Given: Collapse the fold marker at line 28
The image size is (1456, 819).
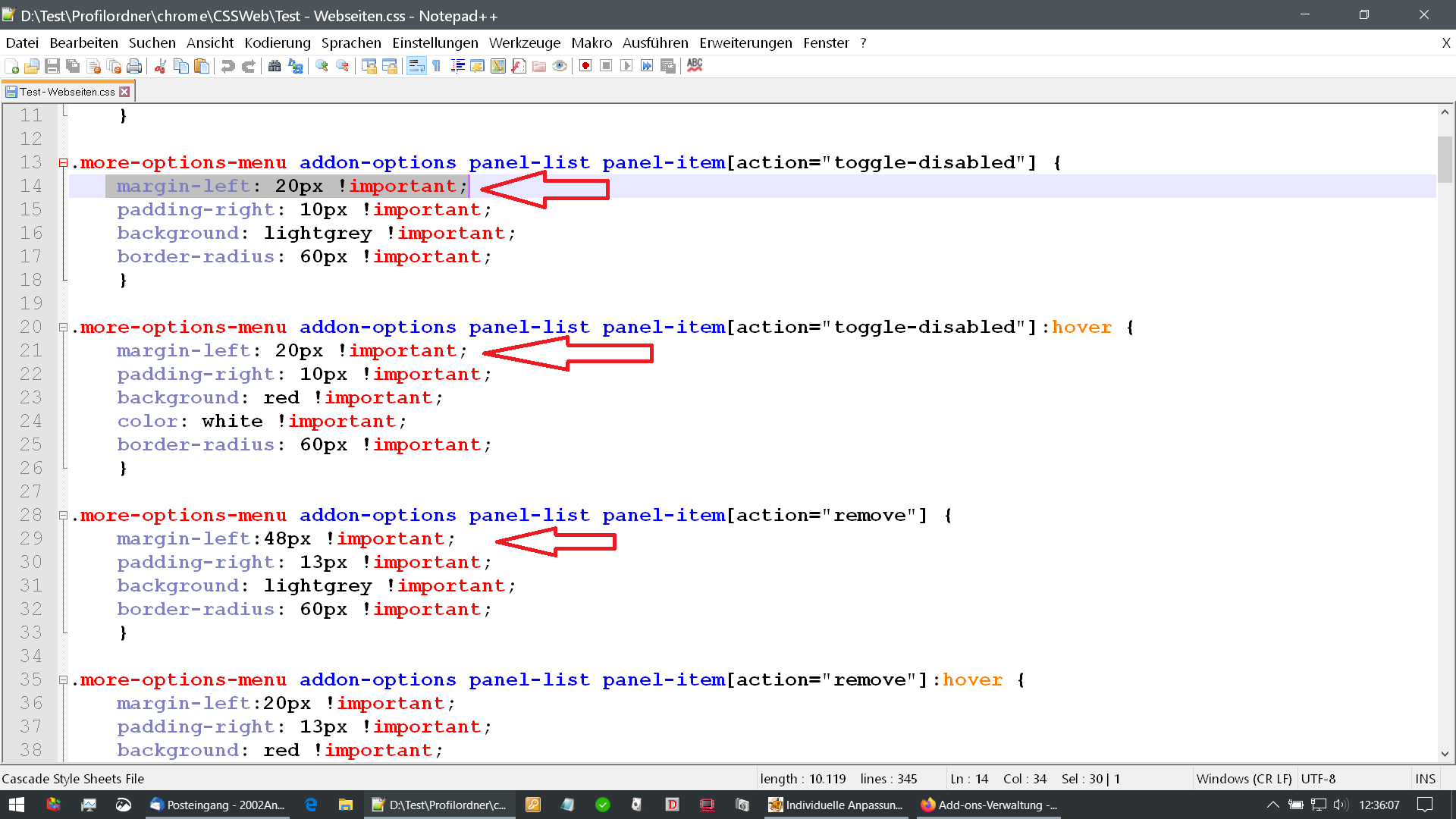Looking at the screenshot, I should (x=64, y=516).
